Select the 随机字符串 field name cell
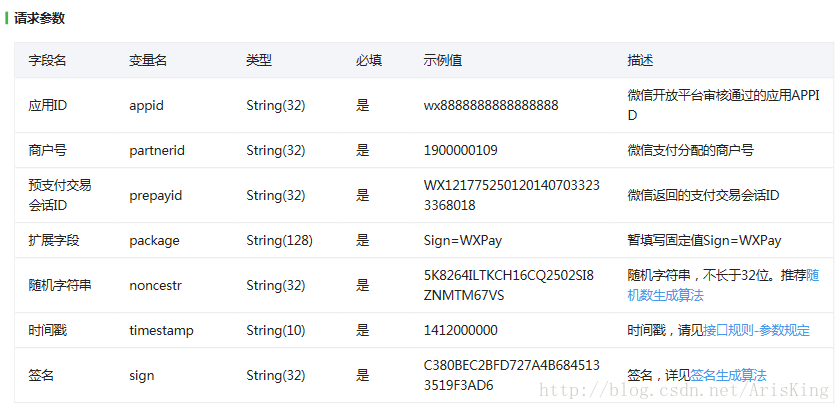 [60, 285]
